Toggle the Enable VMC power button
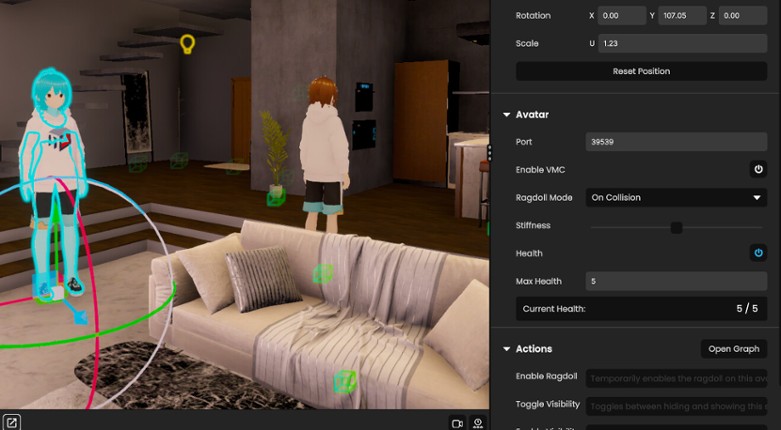781x430 pixels. tap(758, 169)
